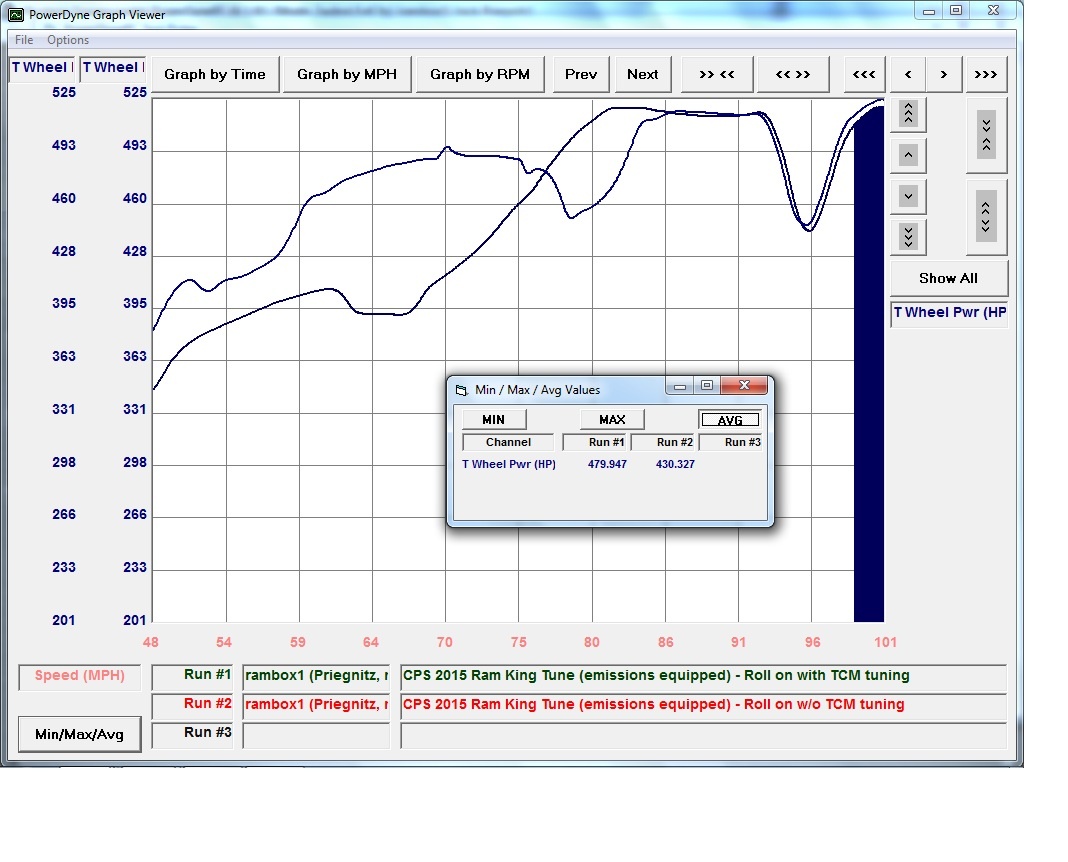The height and width of the screenshot is (862, 1068).
Task: Click the horizontal zoom-in '>> <<' button
Action: point(717,74)
